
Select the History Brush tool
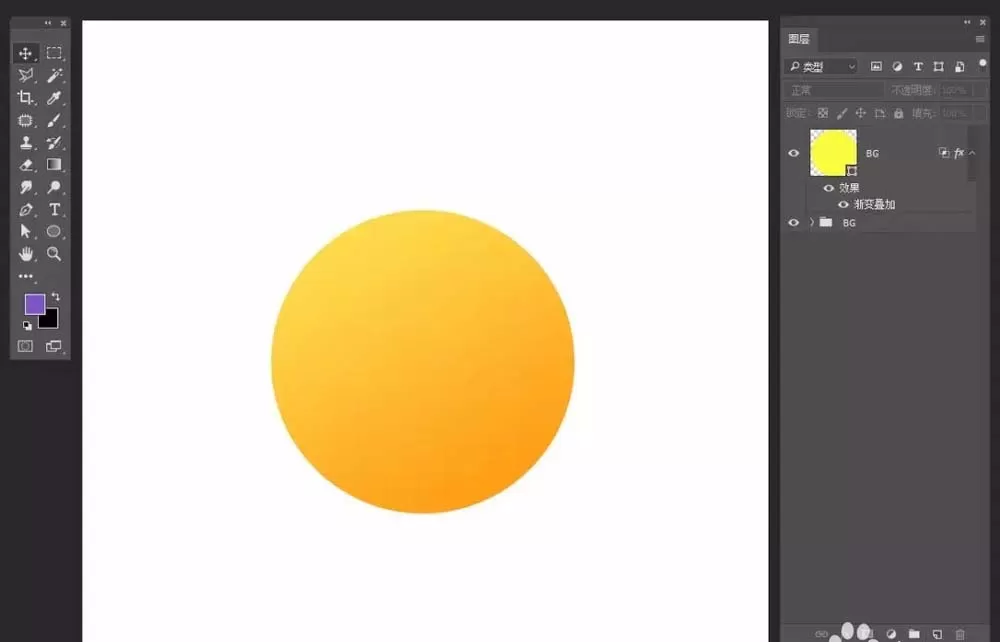point(54,142)
